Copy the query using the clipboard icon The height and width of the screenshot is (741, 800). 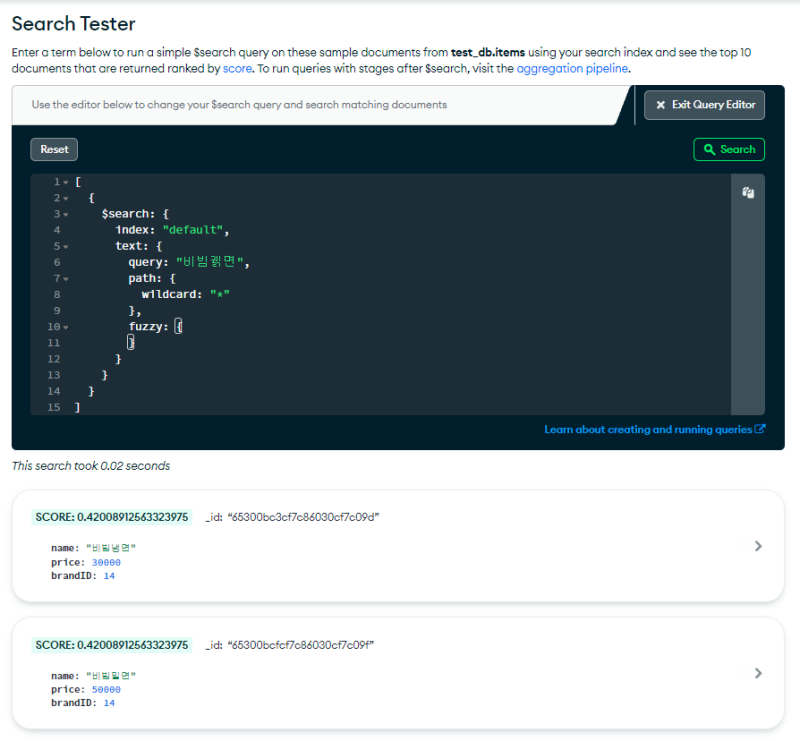click(747, 193)
